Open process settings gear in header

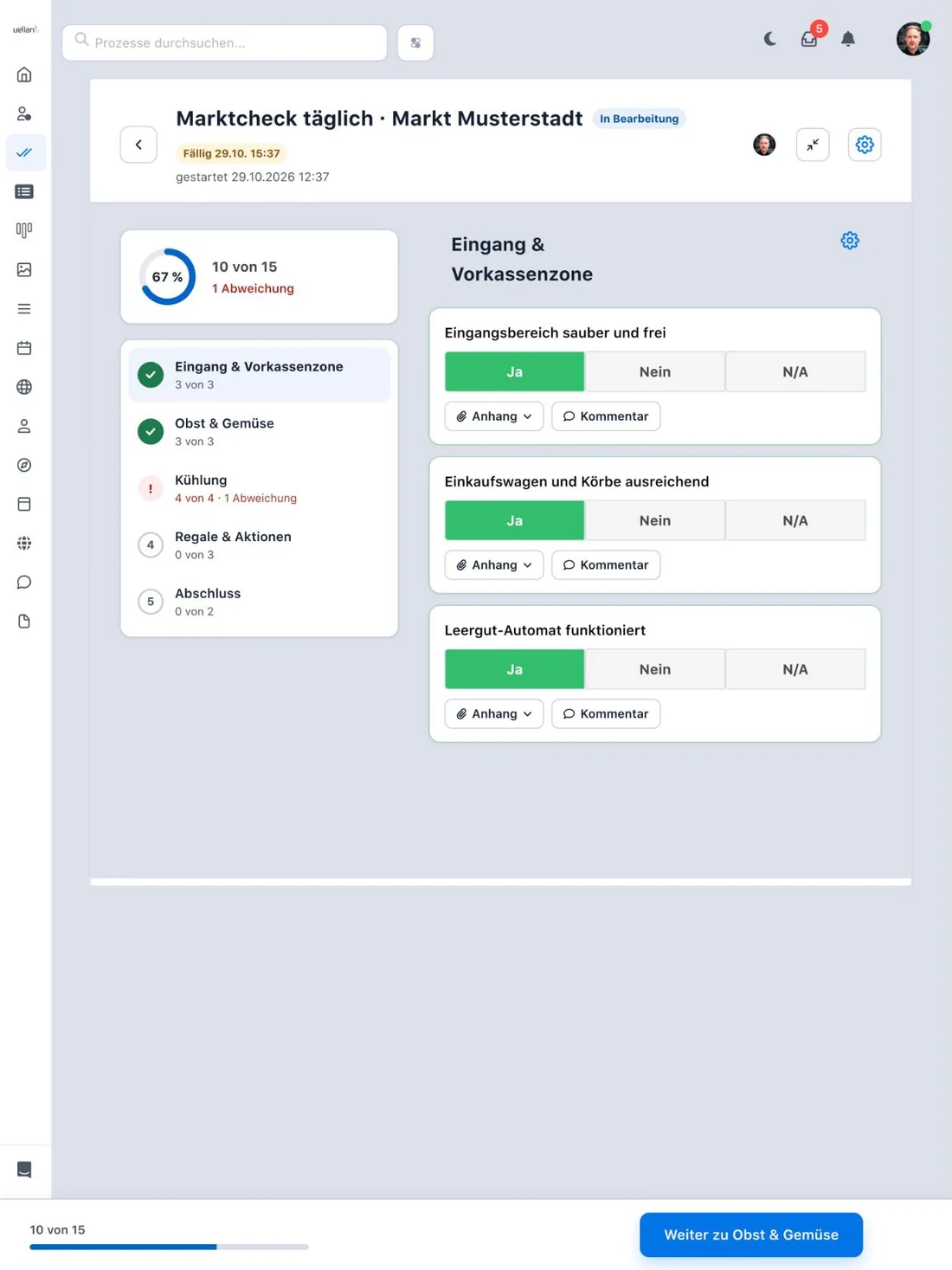pos(865,145)
